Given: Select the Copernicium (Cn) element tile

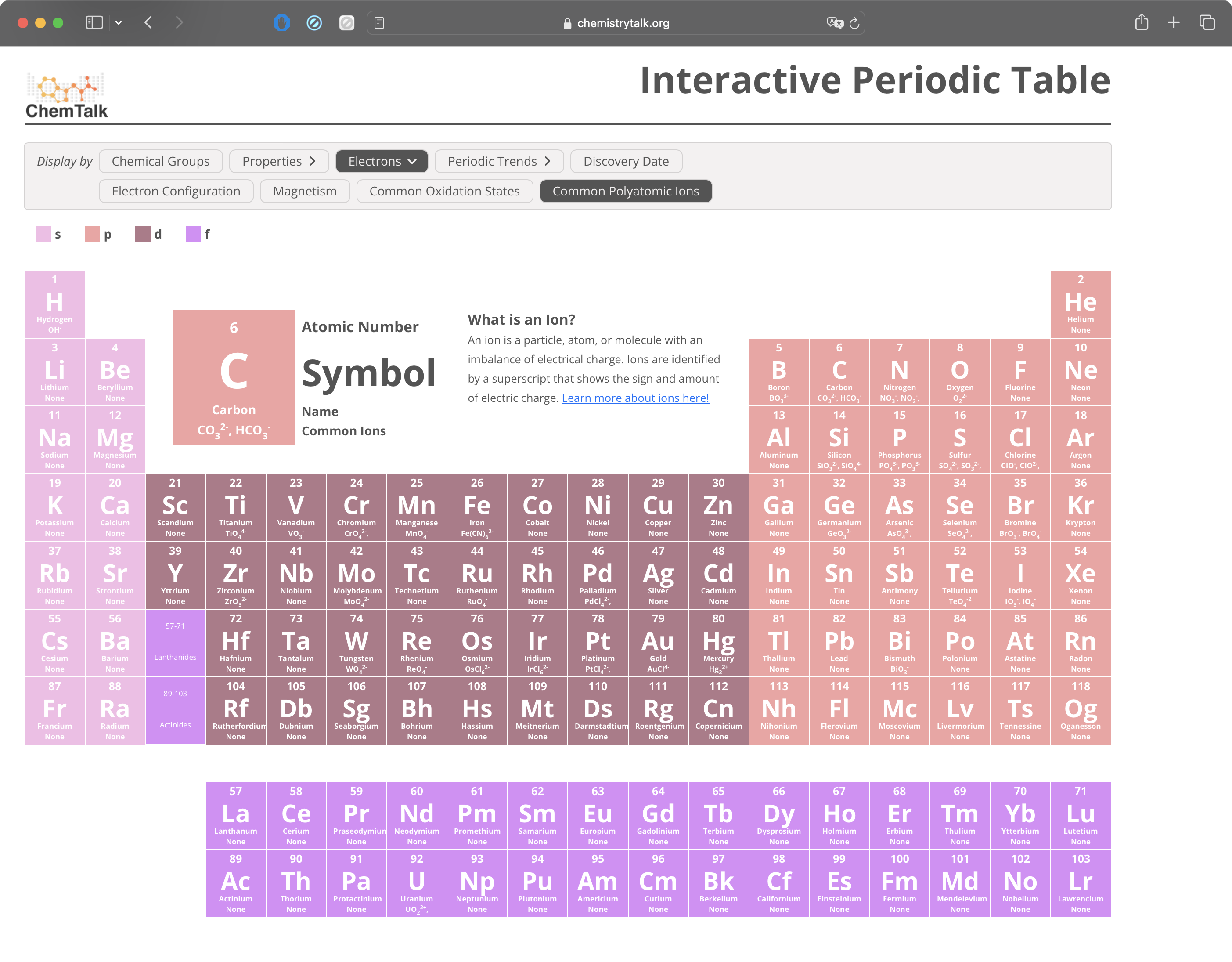Looking at the screenshot, I should point(718,710).
